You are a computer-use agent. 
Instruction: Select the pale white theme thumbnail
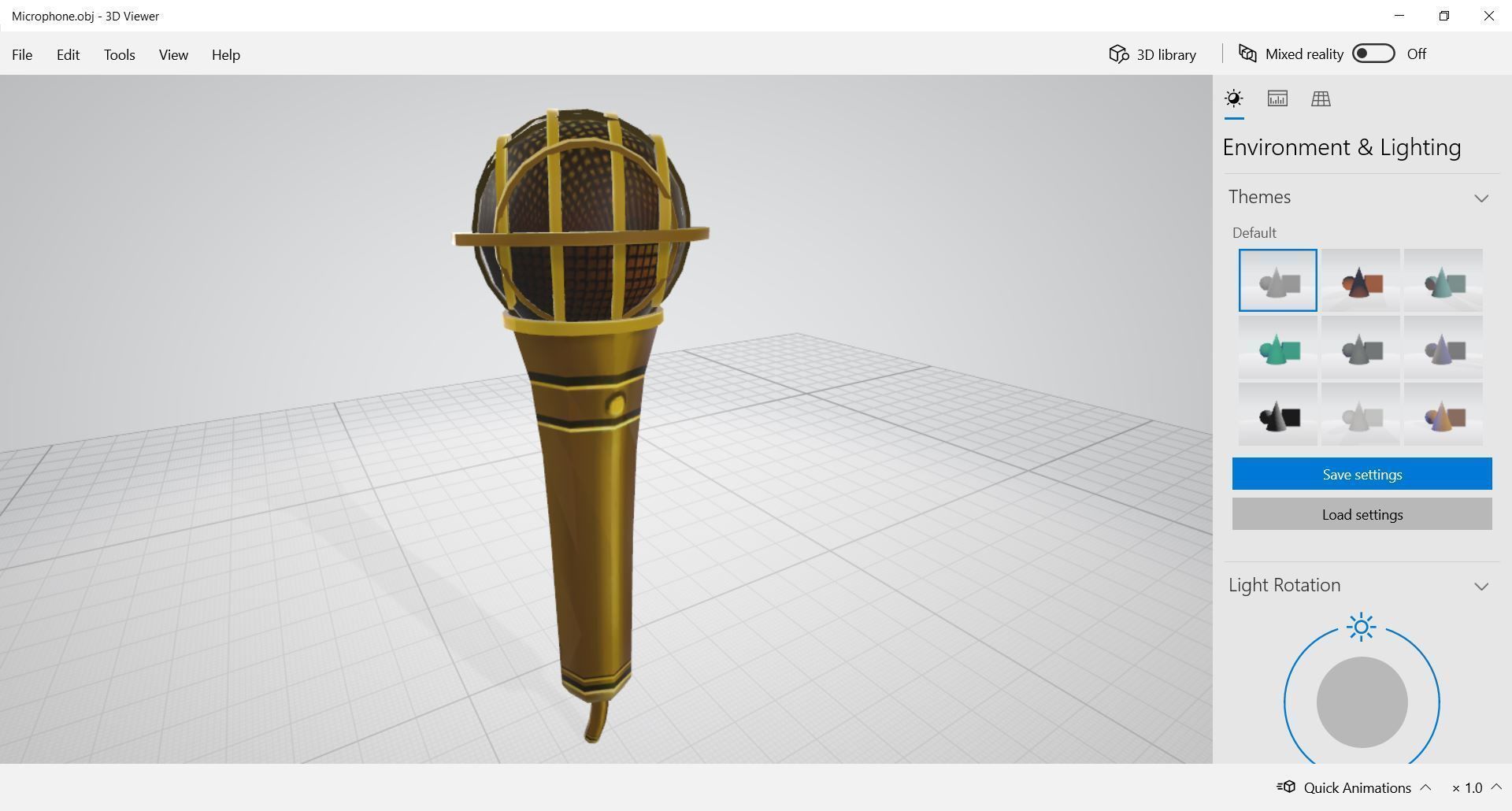[1360, 414]
